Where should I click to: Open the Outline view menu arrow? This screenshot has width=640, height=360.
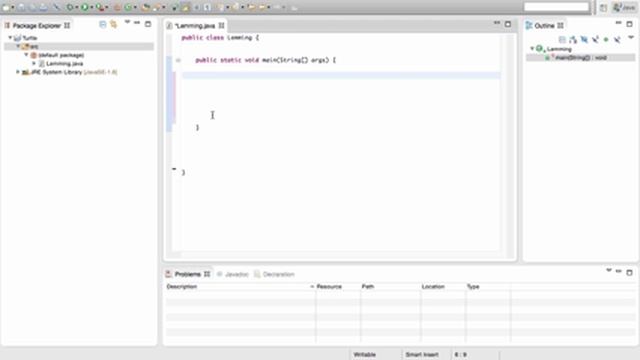click(x=631, y=38)
